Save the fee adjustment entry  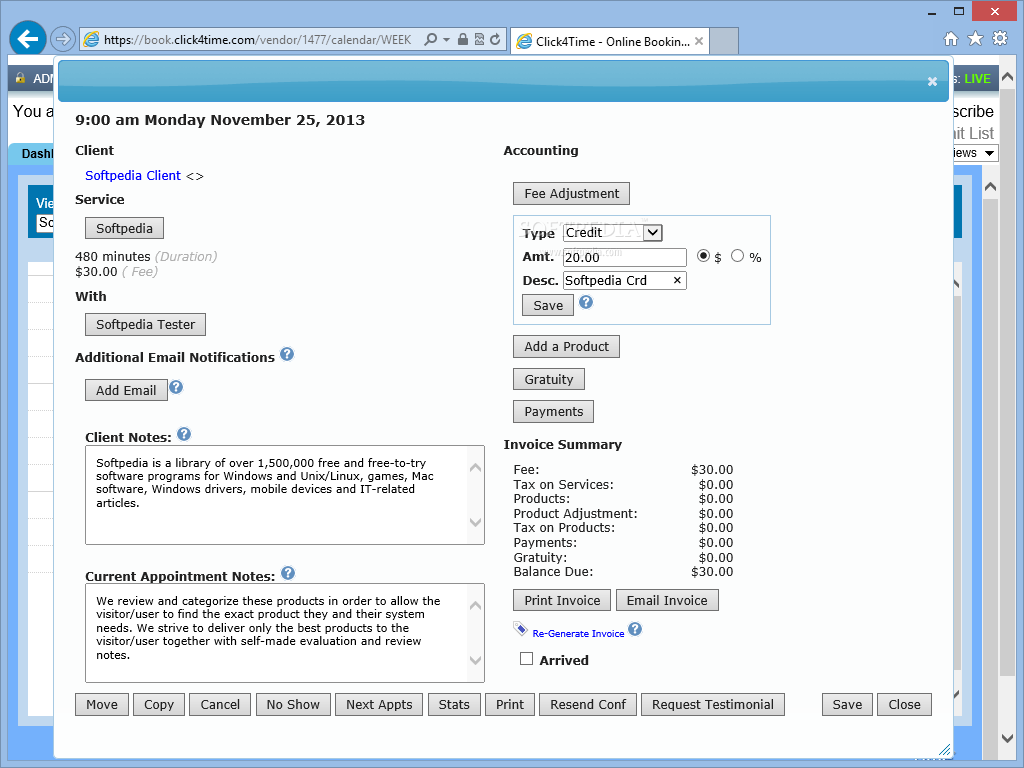[548, 305]
